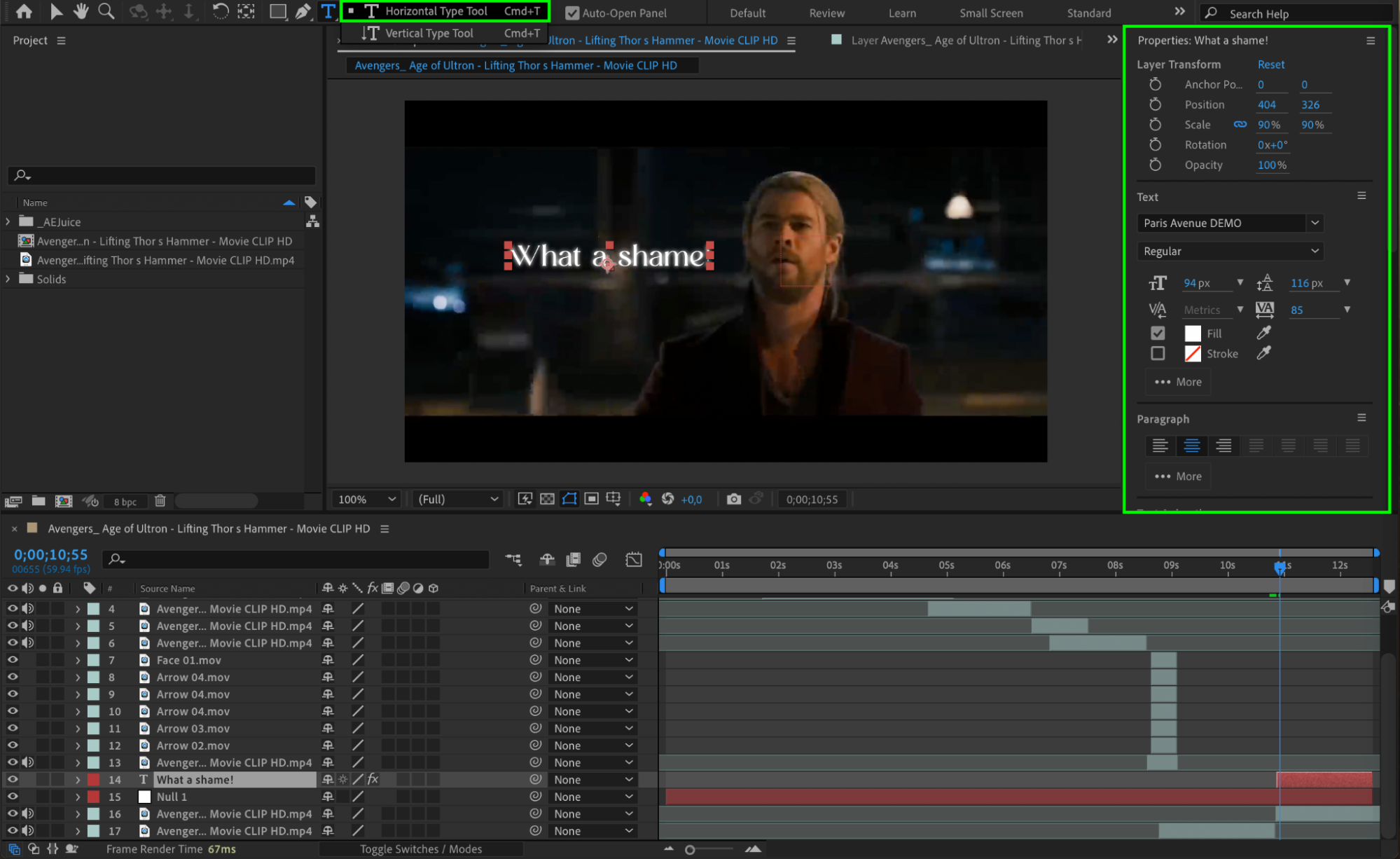
Task: Select the Zoom magnifier tool
Action: (106, 11)
